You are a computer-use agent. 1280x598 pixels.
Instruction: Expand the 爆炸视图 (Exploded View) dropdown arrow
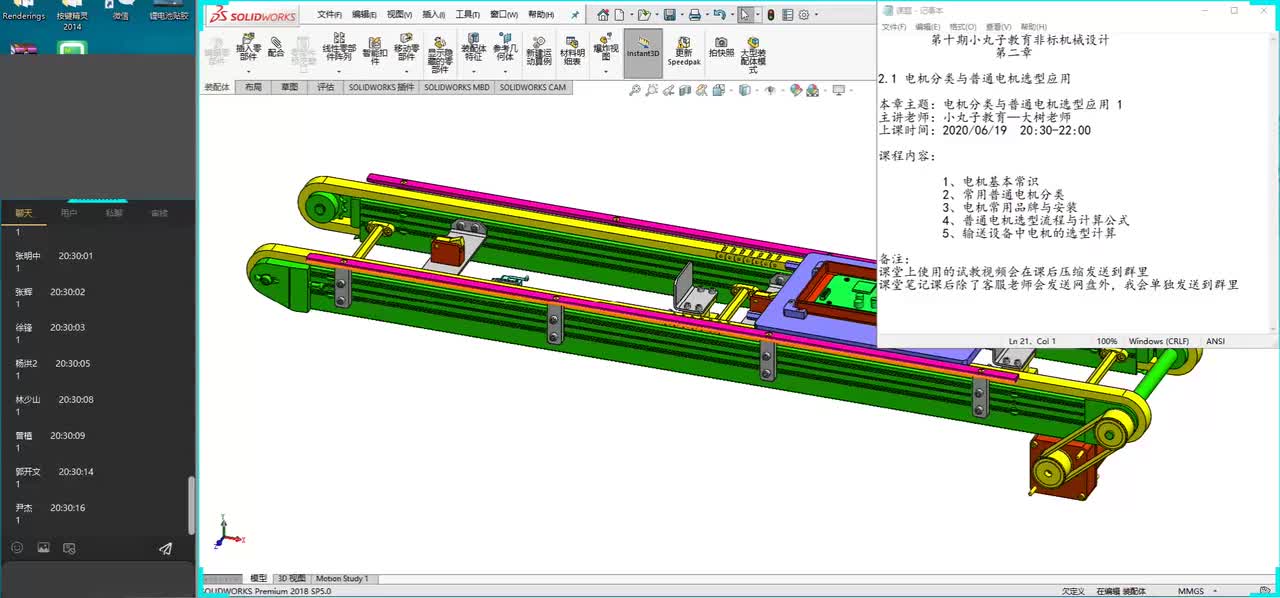coord(605,72)
